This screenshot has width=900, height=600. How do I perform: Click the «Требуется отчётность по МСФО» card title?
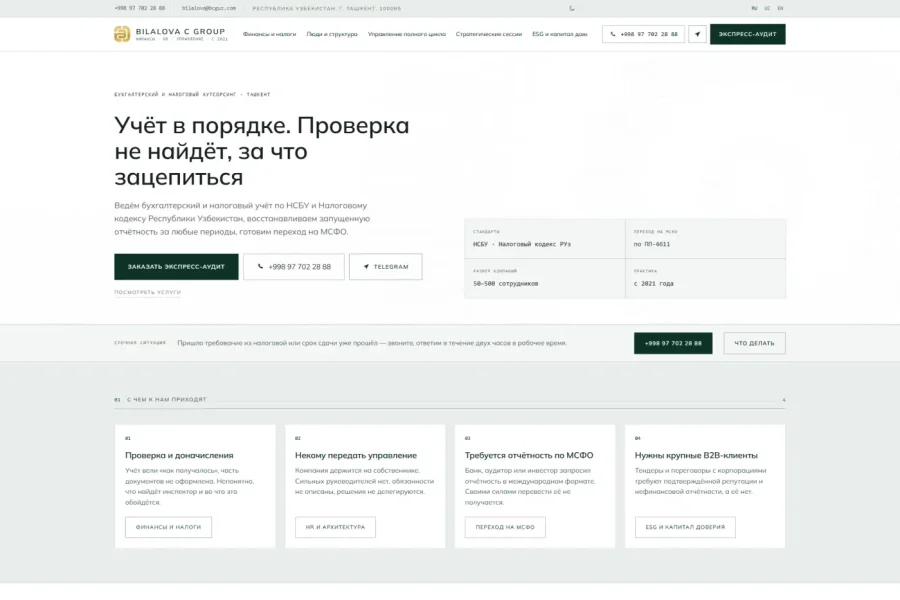click(529, 455)
